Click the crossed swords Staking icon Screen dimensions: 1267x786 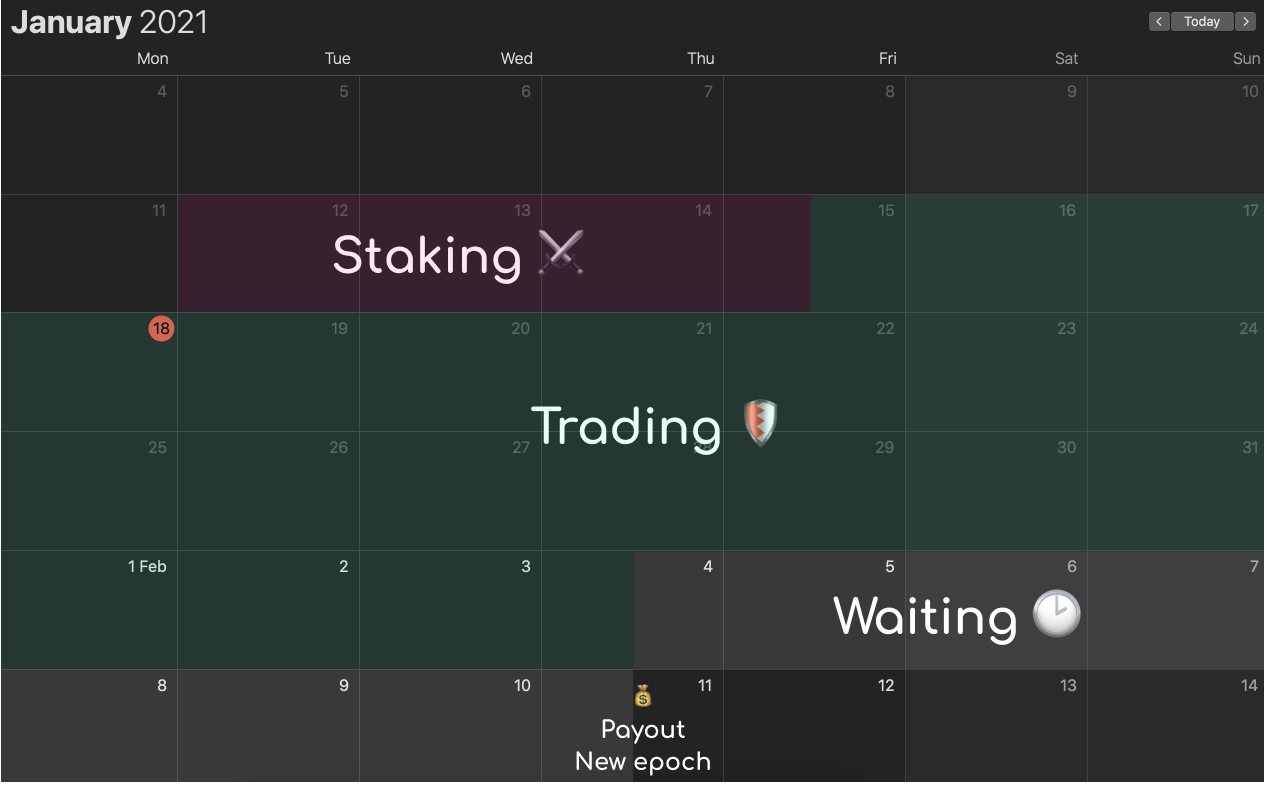click(x=560, y=253)
